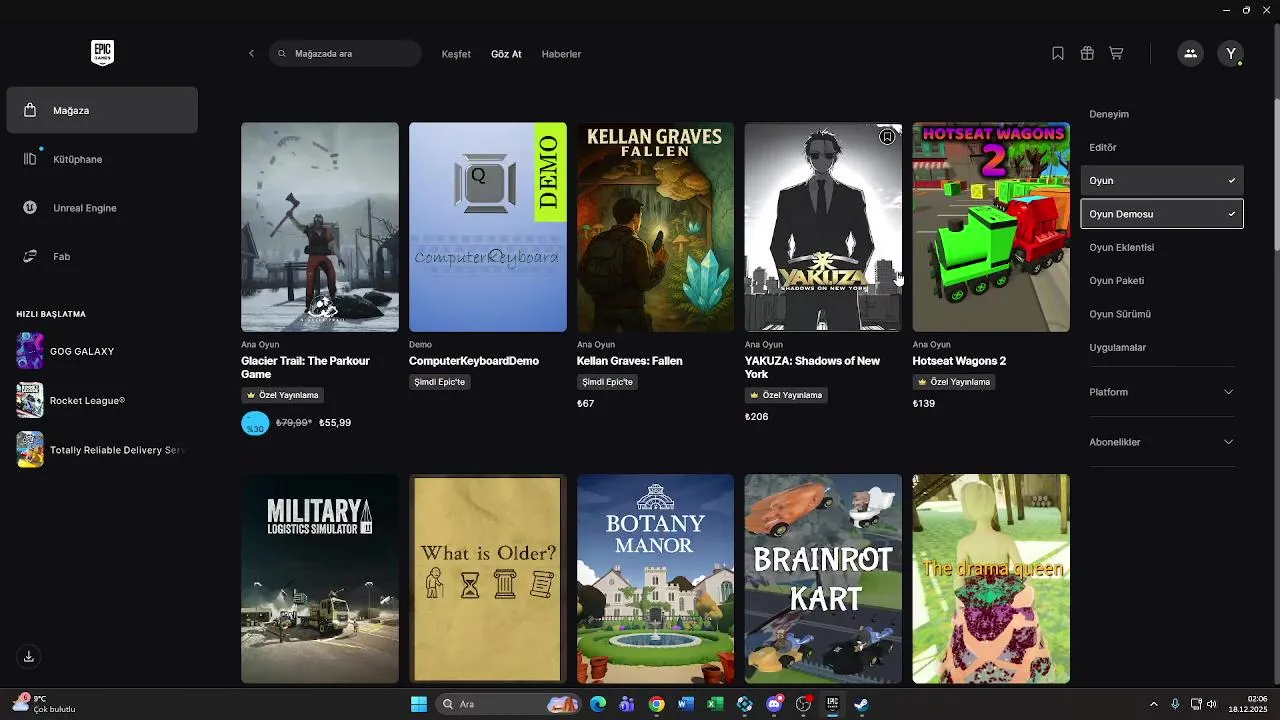Viewport: 1280px width, 720px height.
Task: Select the Oyun Sürümü filter
Action: pyautogui.click(x=1162, y=314)
